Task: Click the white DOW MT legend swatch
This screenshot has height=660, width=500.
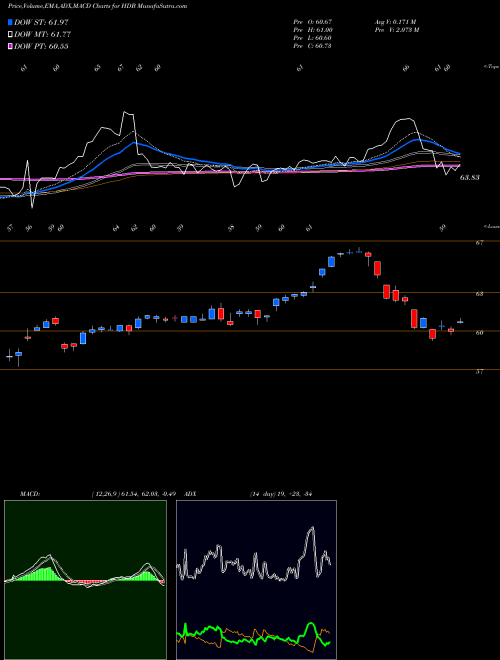Action: pos(11,35)
